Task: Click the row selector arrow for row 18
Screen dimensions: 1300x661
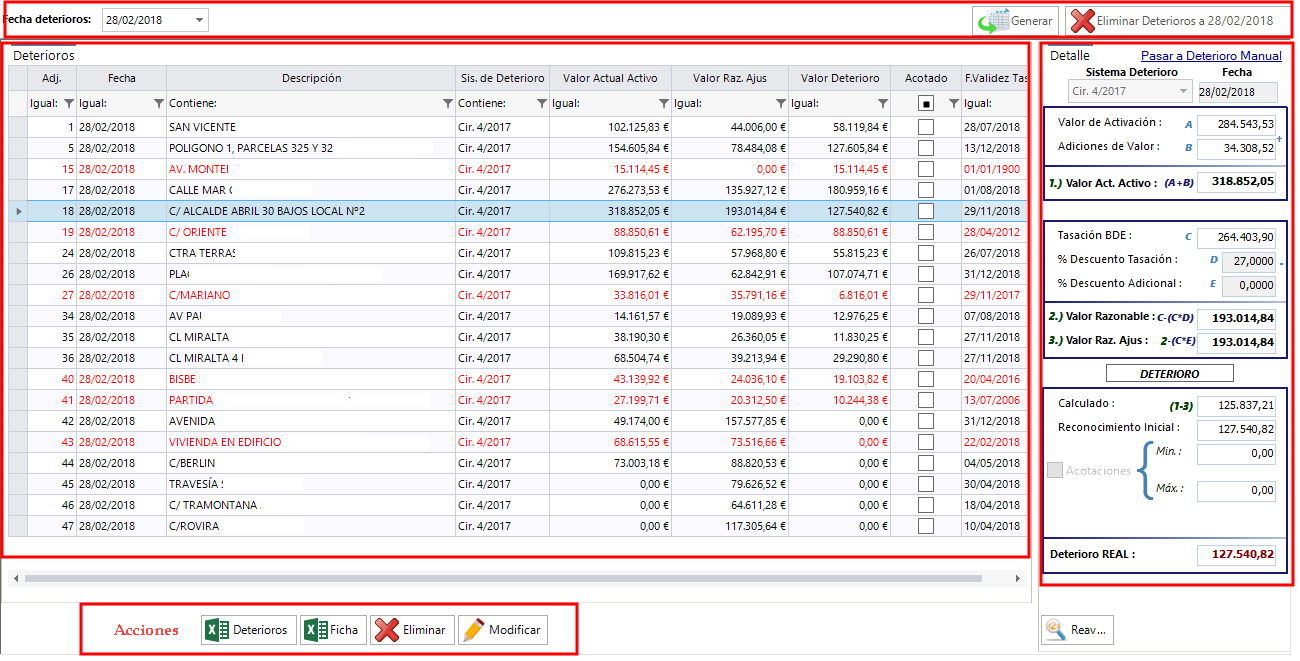Action: pos(18,211)
